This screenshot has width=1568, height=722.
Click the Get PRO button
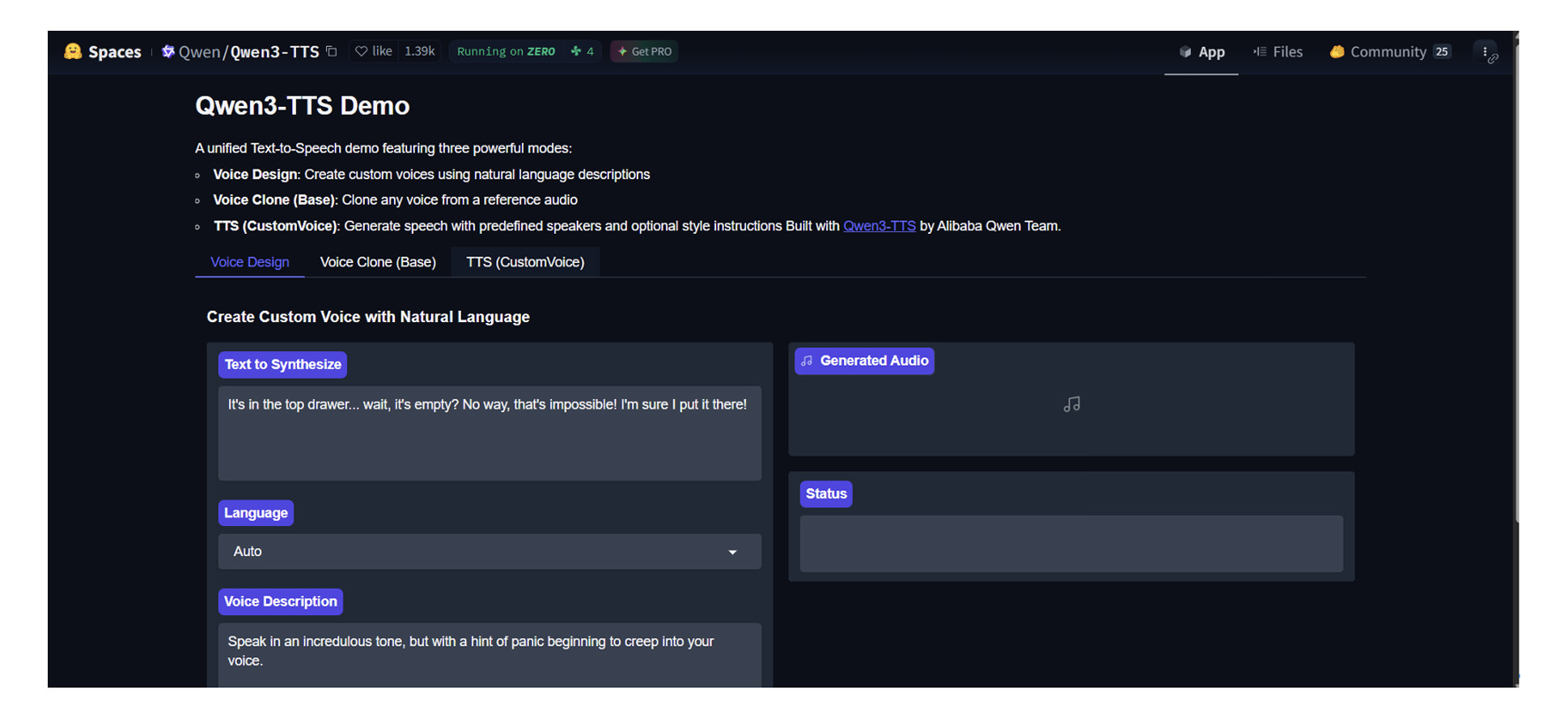click(644, 51)
